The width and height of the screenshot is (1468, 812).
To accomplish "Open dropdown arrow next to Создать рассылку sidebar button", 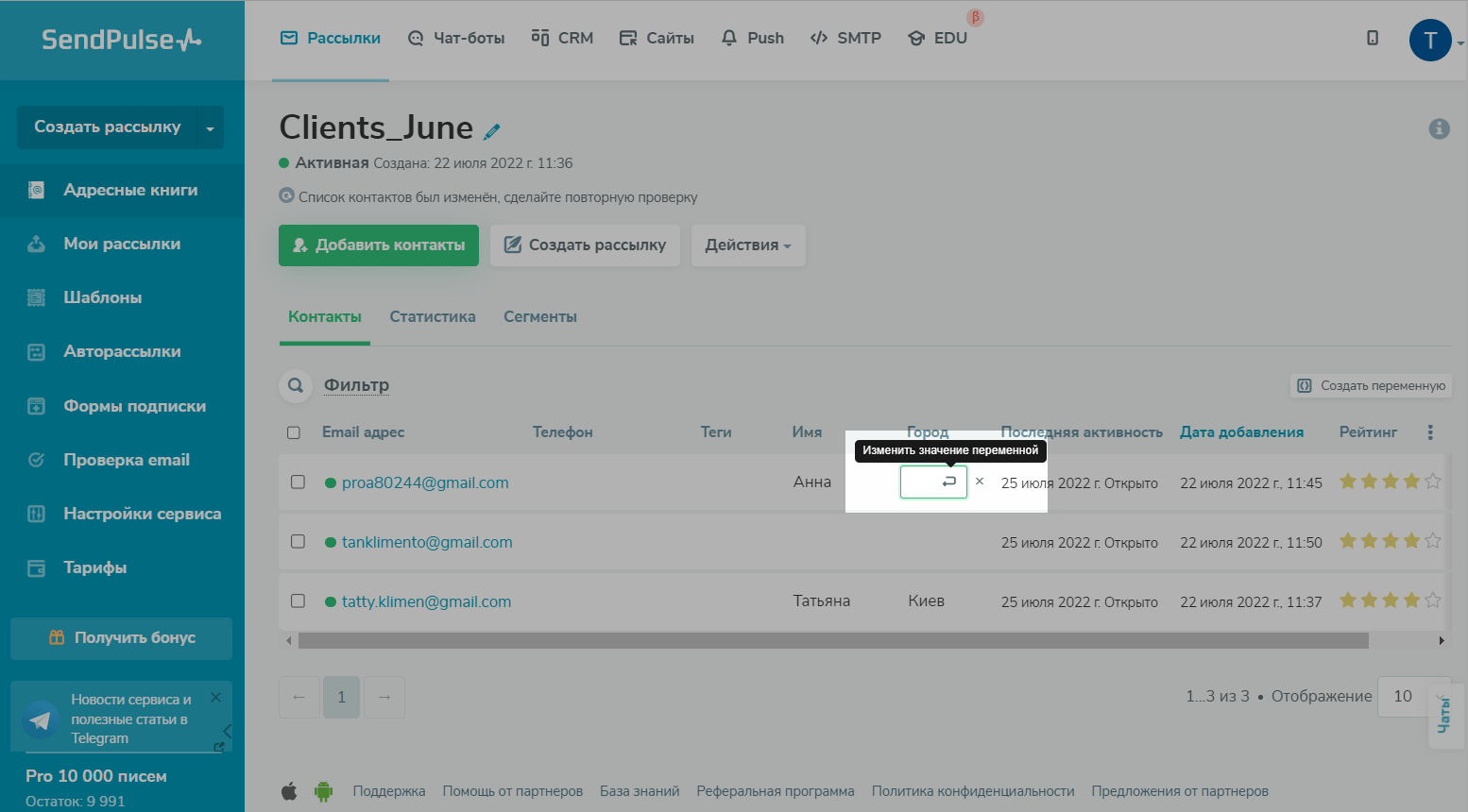I will click(x=210, y=128).
